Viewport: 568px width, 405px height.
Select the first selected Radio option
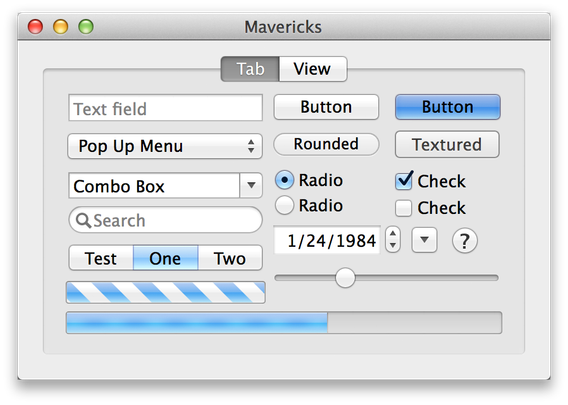[284, 180]
